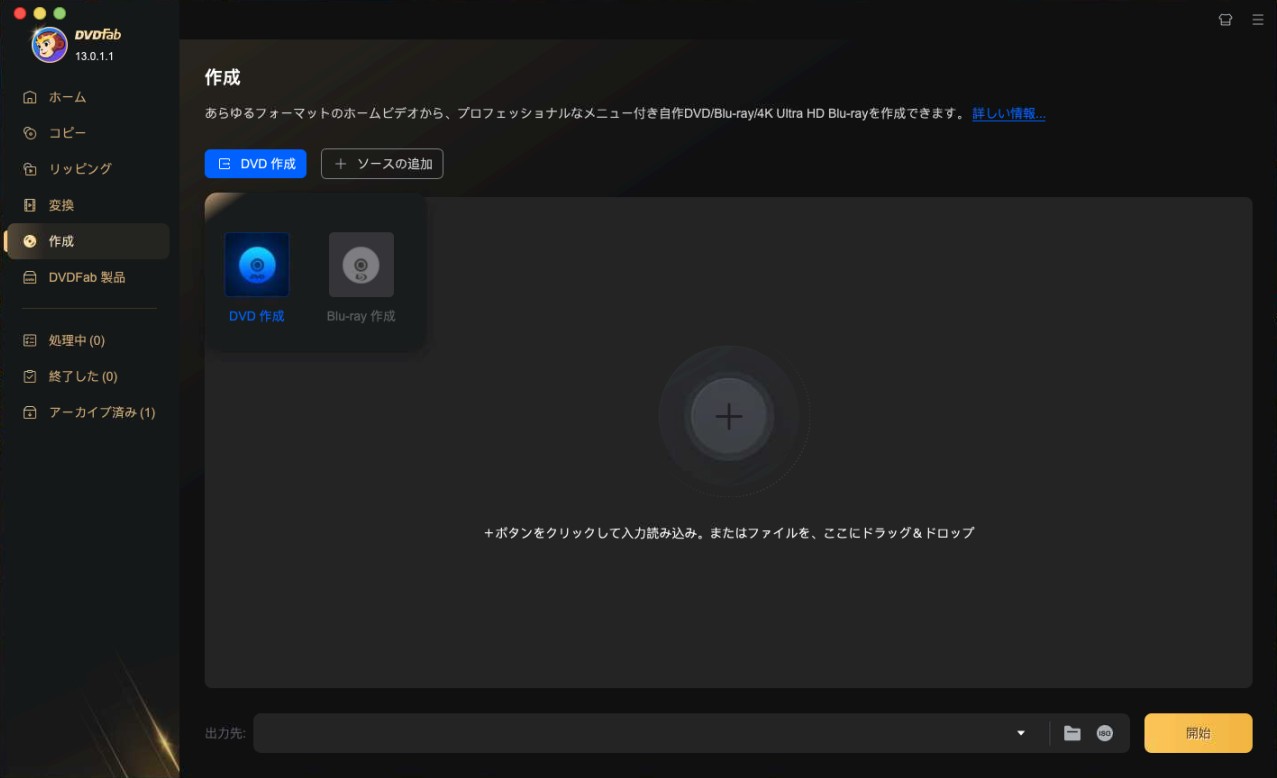View 終了した (0) task list
The height and width of the screenshot is (778, 1277).
87,376
